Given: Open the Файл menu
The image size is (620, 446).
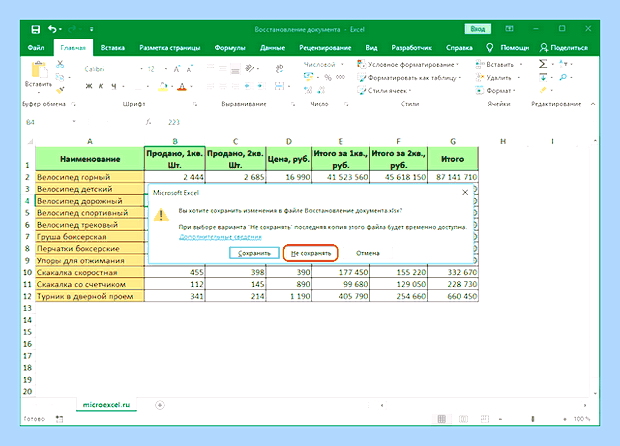Looking at the screenshot, I should click(x=36, y=47).
